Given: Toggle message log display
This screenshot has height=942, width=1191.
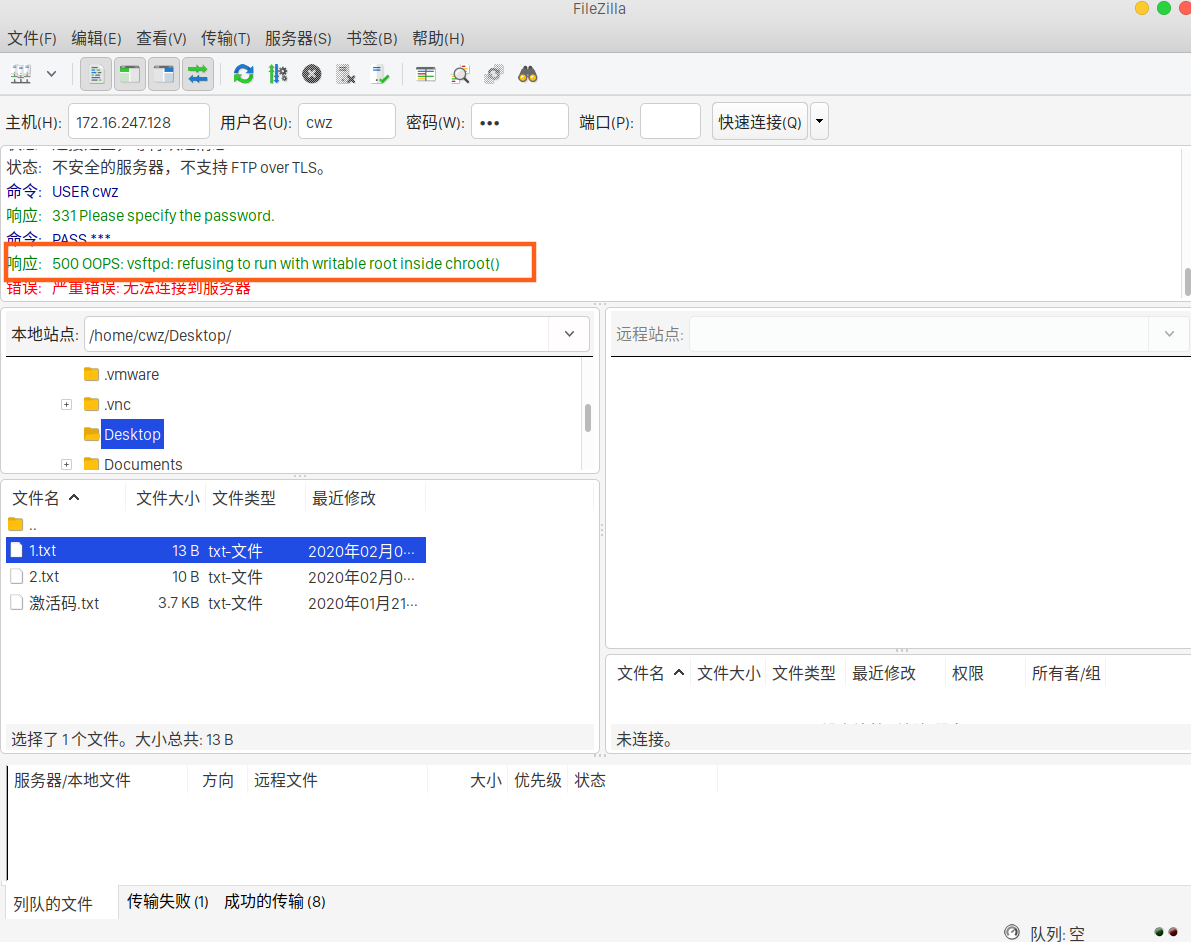Looking at the screenshot, I should pos(96,74).
